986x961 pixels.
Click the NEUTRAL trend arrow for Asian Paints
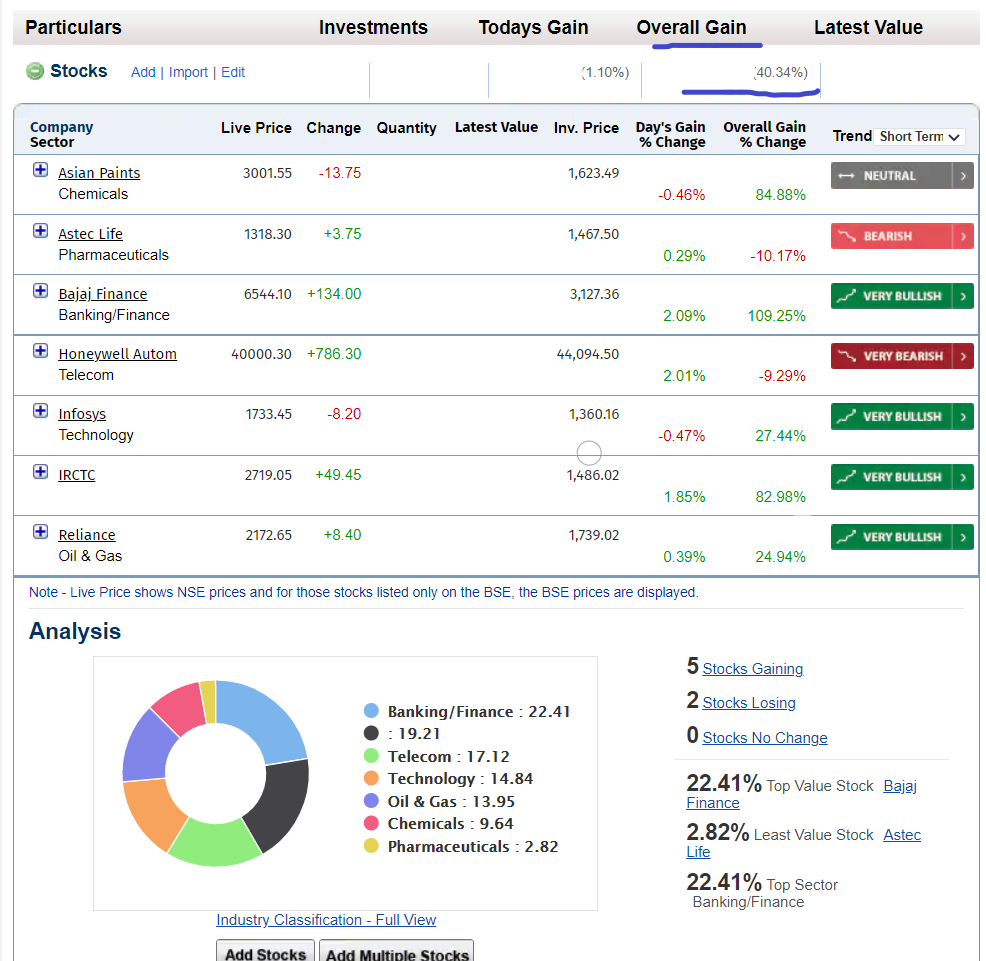[x=963, y=176]
